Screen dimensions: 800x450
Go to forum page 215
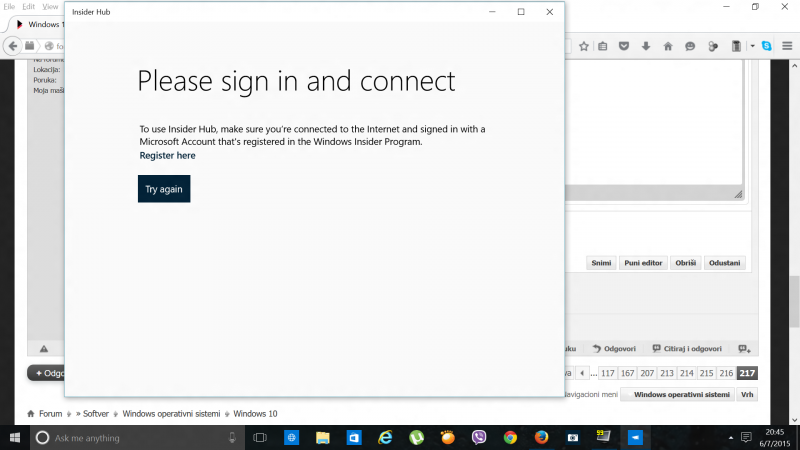click(706, 373)
